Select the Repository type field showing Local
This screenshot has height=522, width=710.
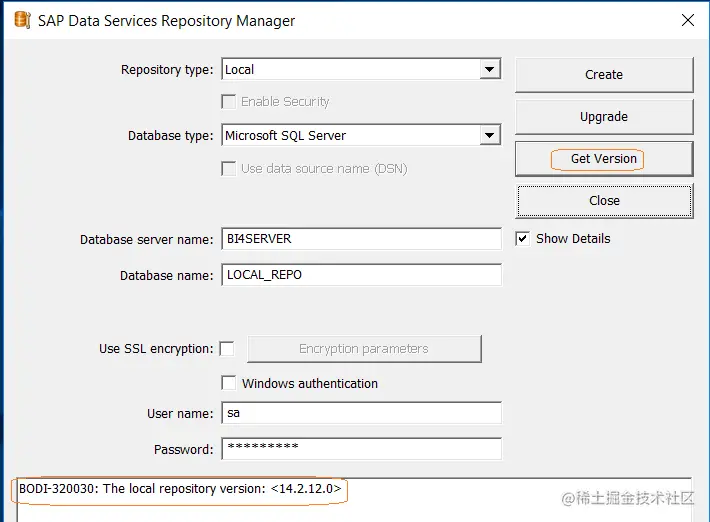coord(361,69)
